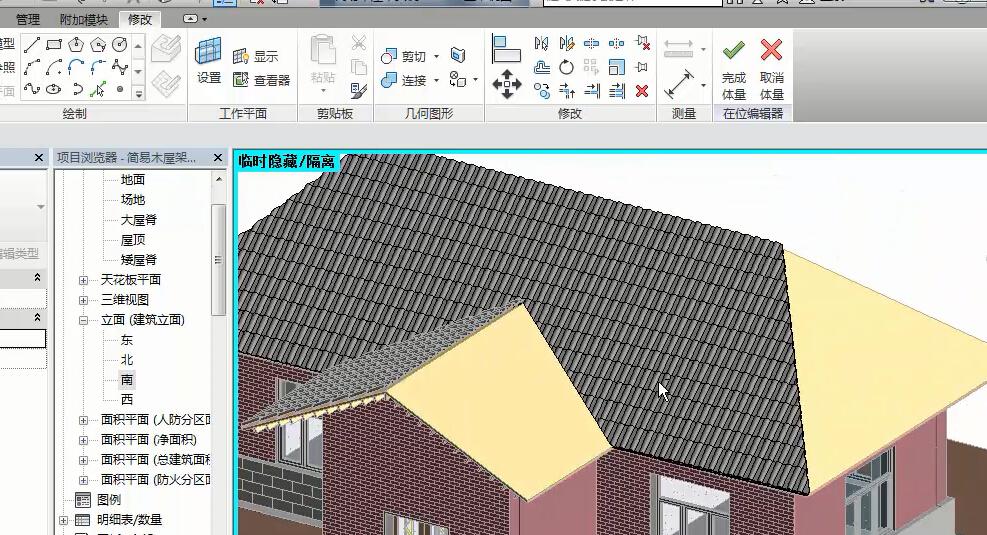This screenshot has width=987, height=535.
Task: Select Mirror - Pick Axis tool
Action: pos(541,43)
